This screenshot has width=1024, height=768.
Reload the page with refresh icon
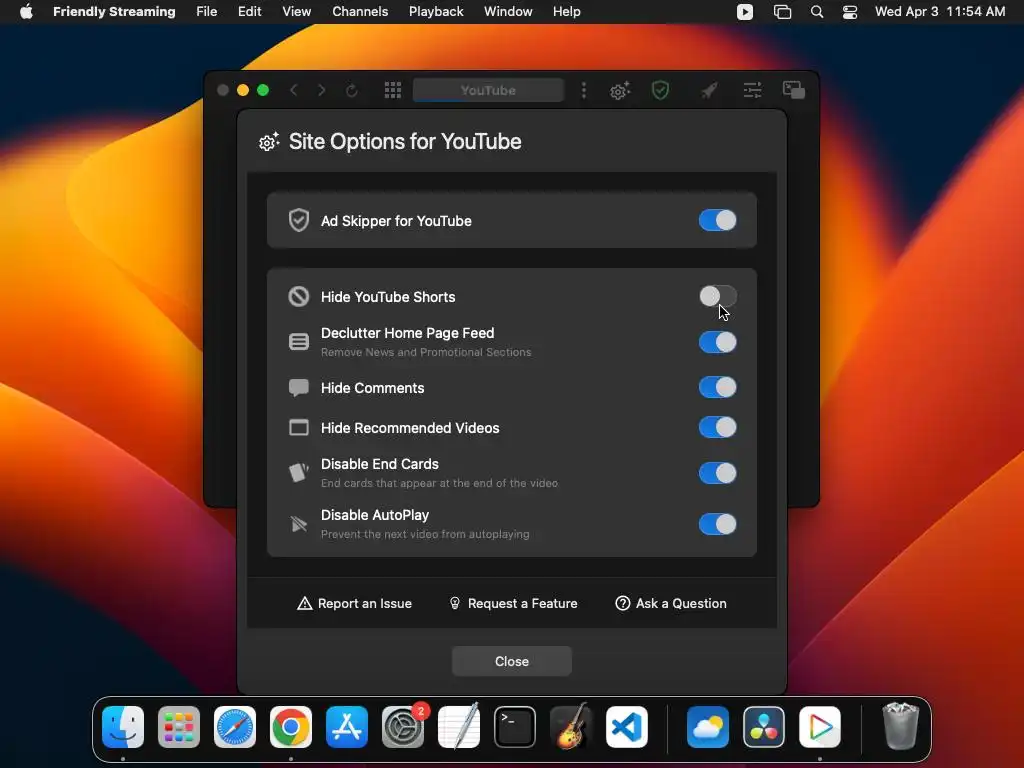point(351,90)
